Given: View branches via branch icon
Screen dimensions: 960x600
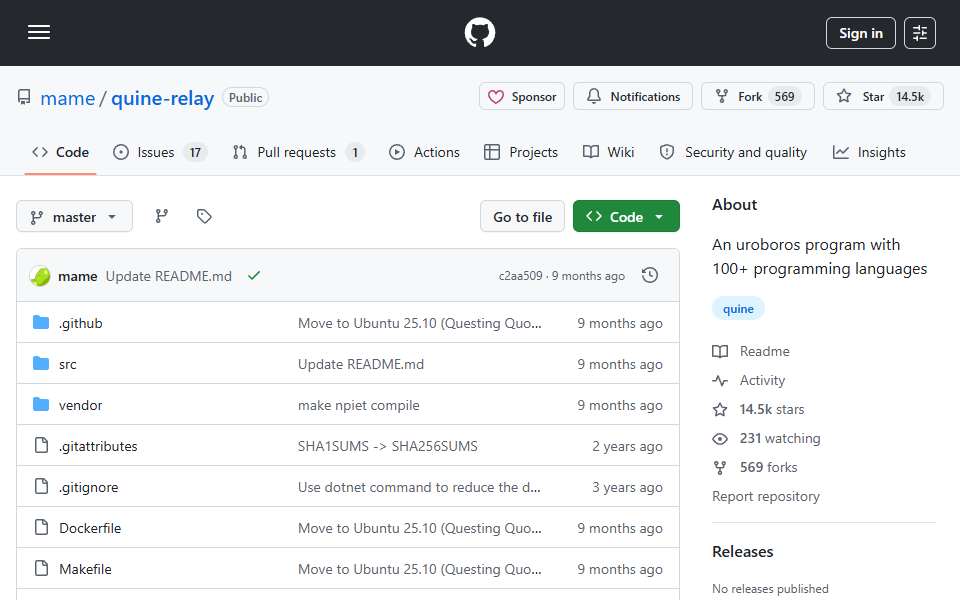Looking at the screenshot, I should click(162, 216).
